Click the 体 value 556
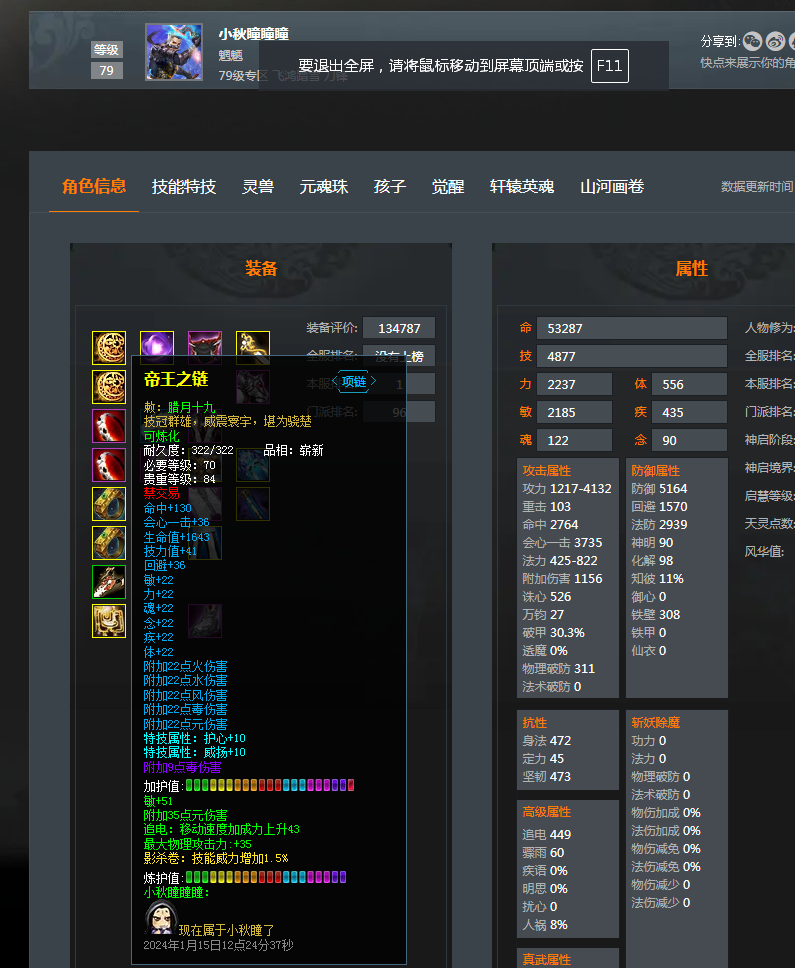 (689, 384)
